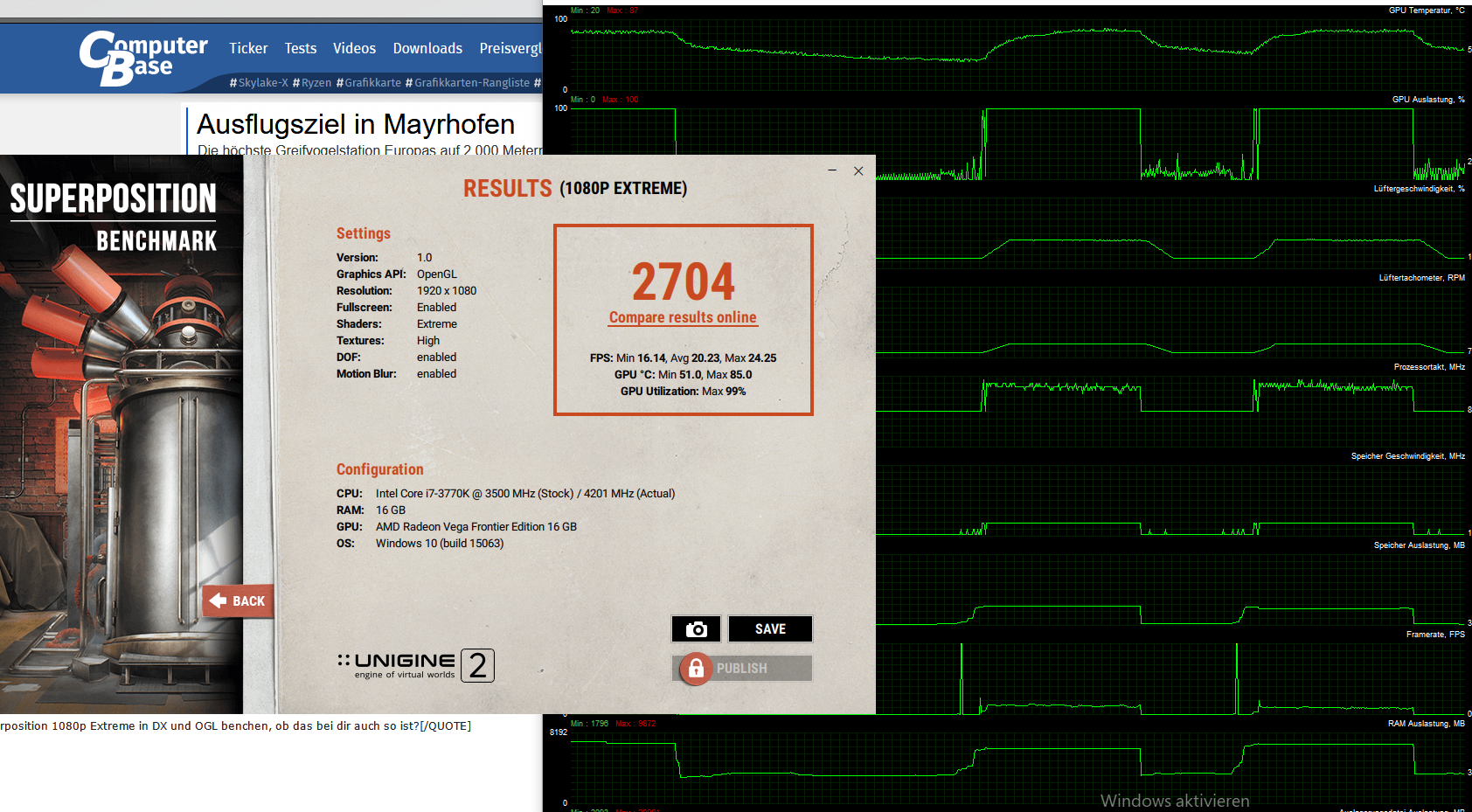Click the locked PUBLISH button

742,668
